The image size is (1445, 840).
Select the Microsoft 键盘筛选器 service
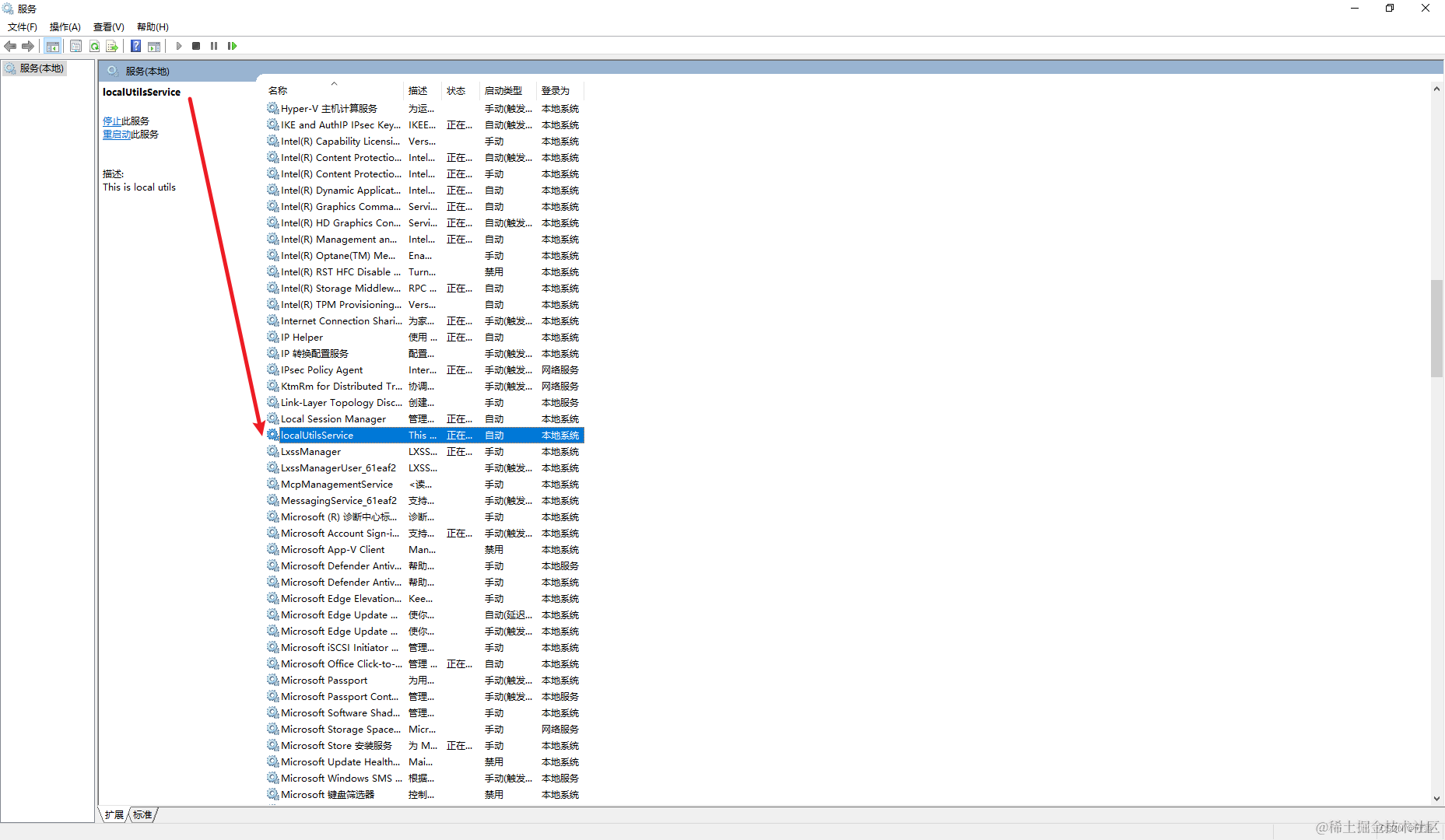pos(425,795)
